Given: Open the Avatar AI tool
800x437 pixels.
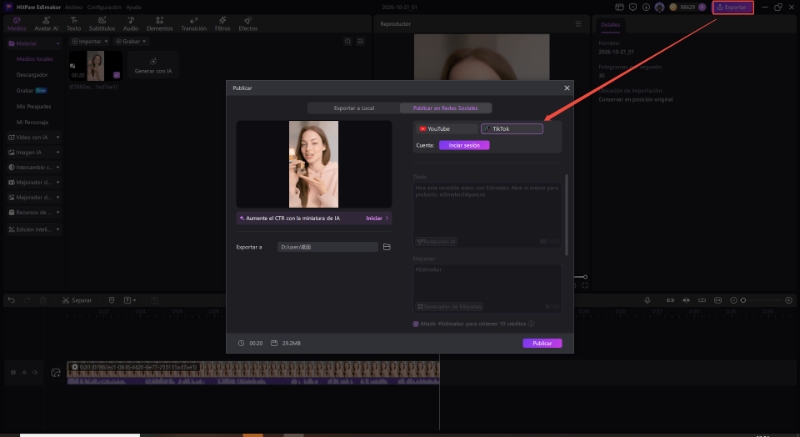Looking at the screenshot, I should coord(46,24).
